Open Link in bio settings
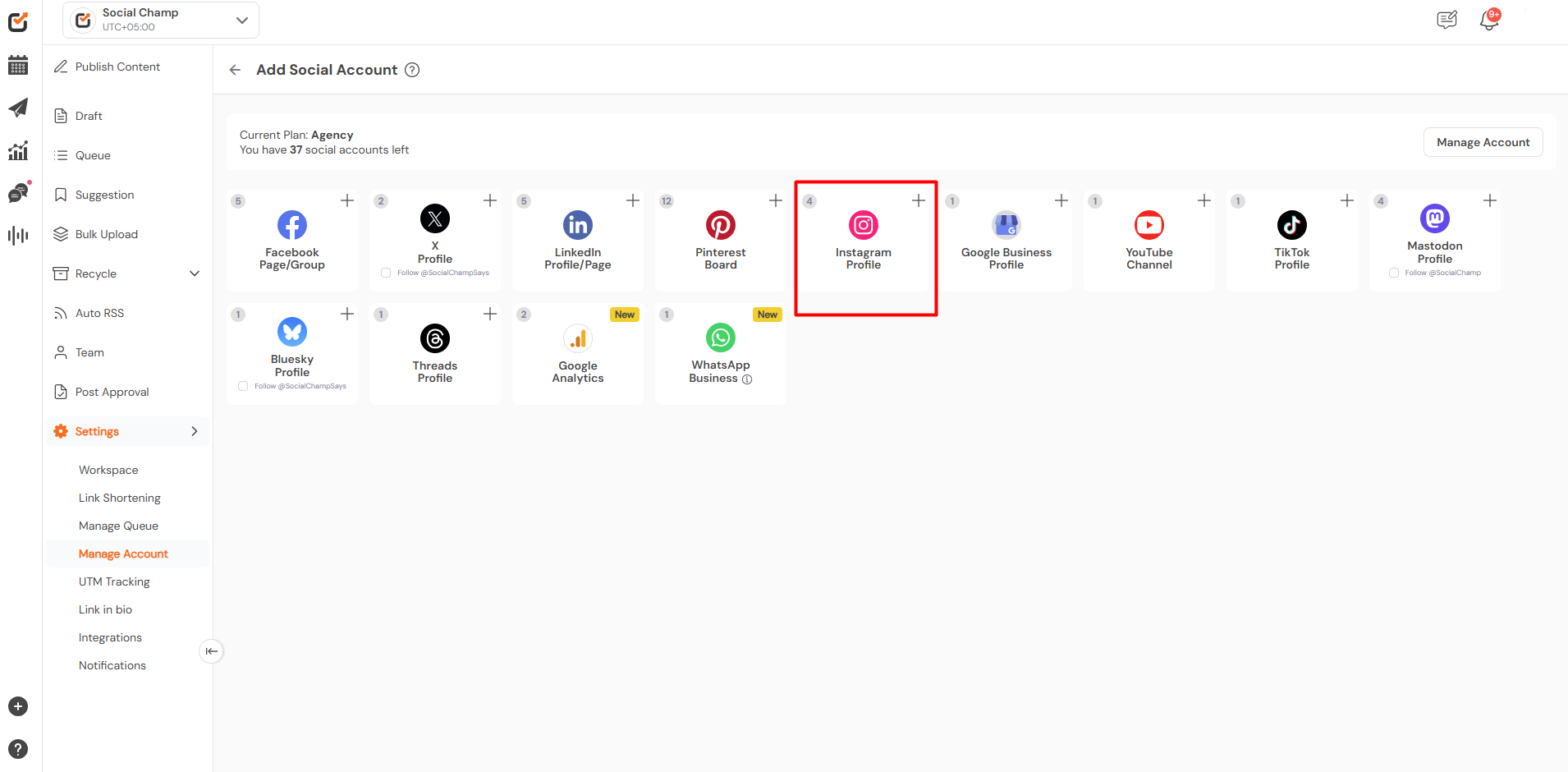 105,609
